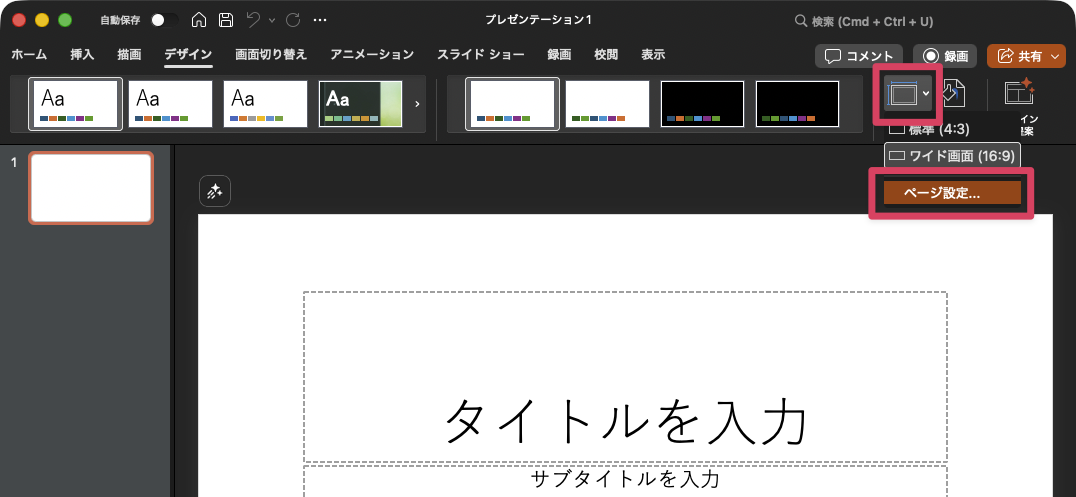Image resolution: width=1076 pixels, height=497 pixels.
Task: Click the save floppy disk icon
Action: tap(226, 20)
